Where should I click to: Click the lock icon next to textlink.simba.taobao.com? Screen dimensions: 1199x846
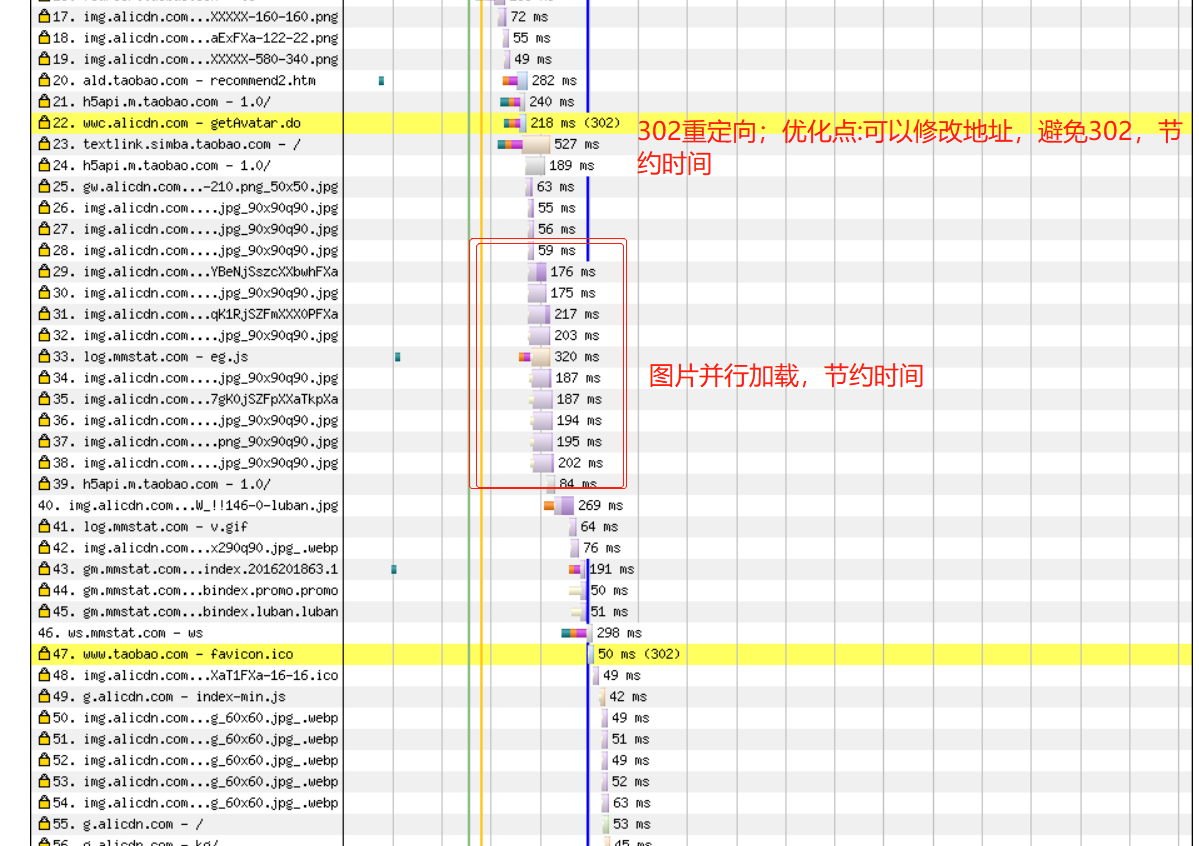tap(44, 144)
